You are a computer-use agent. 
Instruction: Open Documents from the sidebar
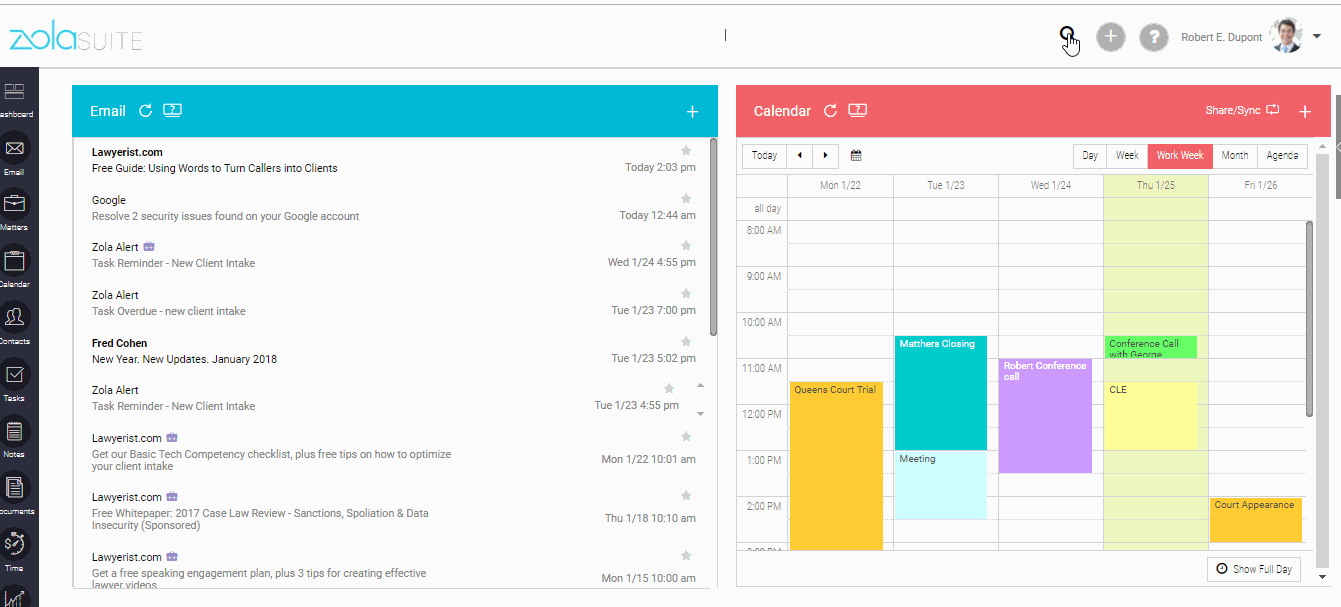click(x=15, y=494)
